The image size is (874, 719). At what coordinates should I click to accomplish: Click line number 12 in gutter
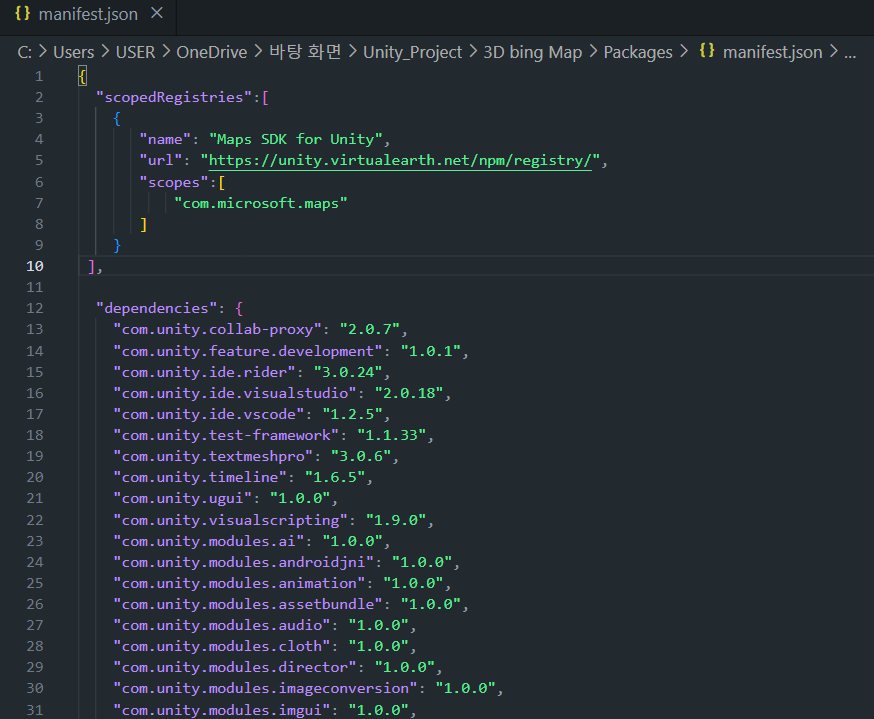point(35,308)
